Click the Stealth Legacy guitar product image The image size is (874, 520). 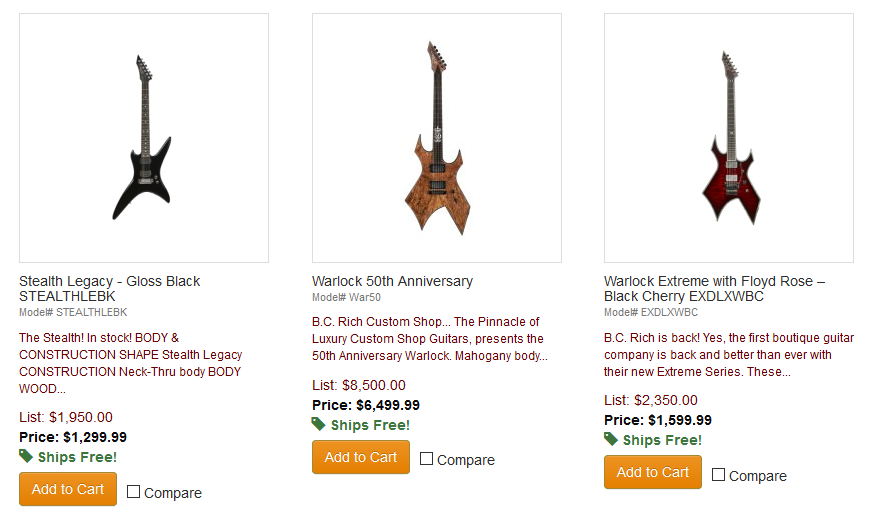(x=144, y=138)
